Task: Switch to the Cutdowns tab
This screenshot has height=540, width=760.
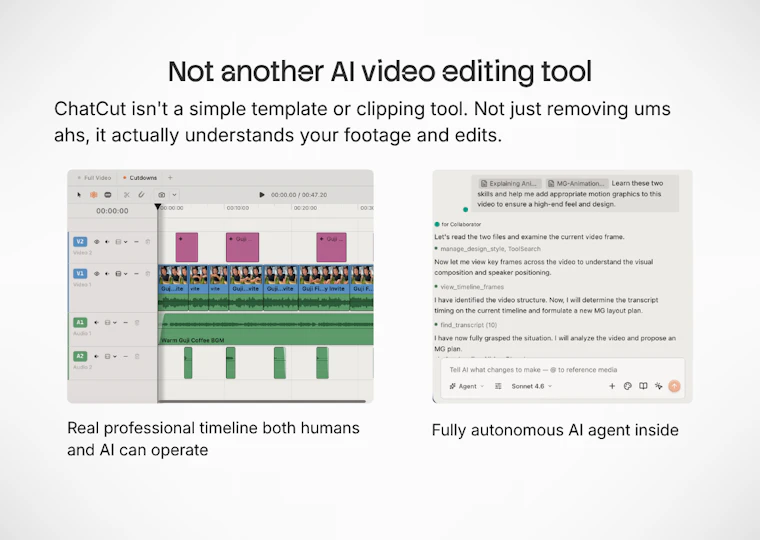Action: pos(143,178)
